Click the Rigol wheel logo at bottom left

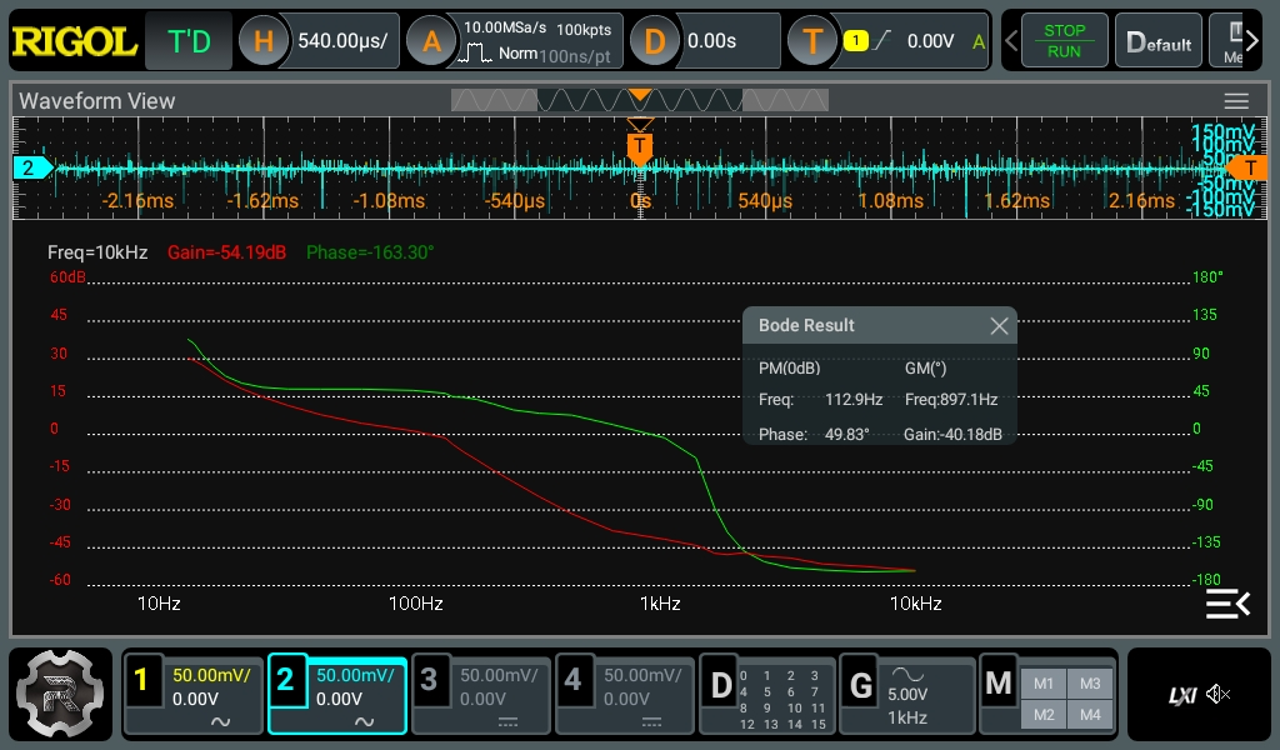[x=60, y=694]
